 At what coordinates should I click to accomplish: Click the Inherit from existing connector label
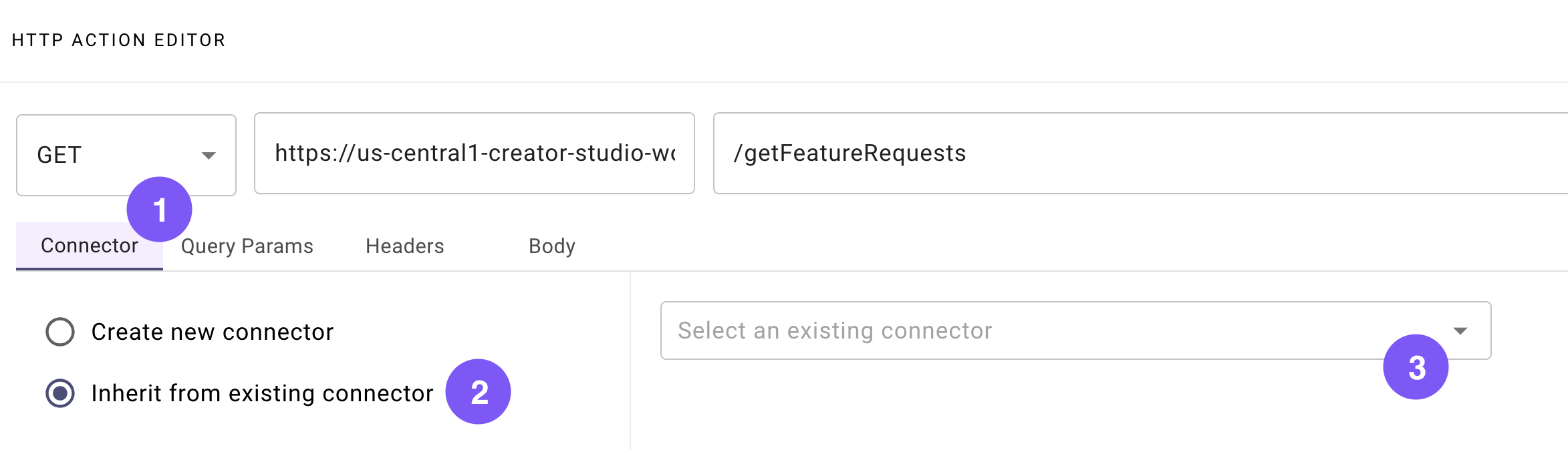(x=262, y=393)
